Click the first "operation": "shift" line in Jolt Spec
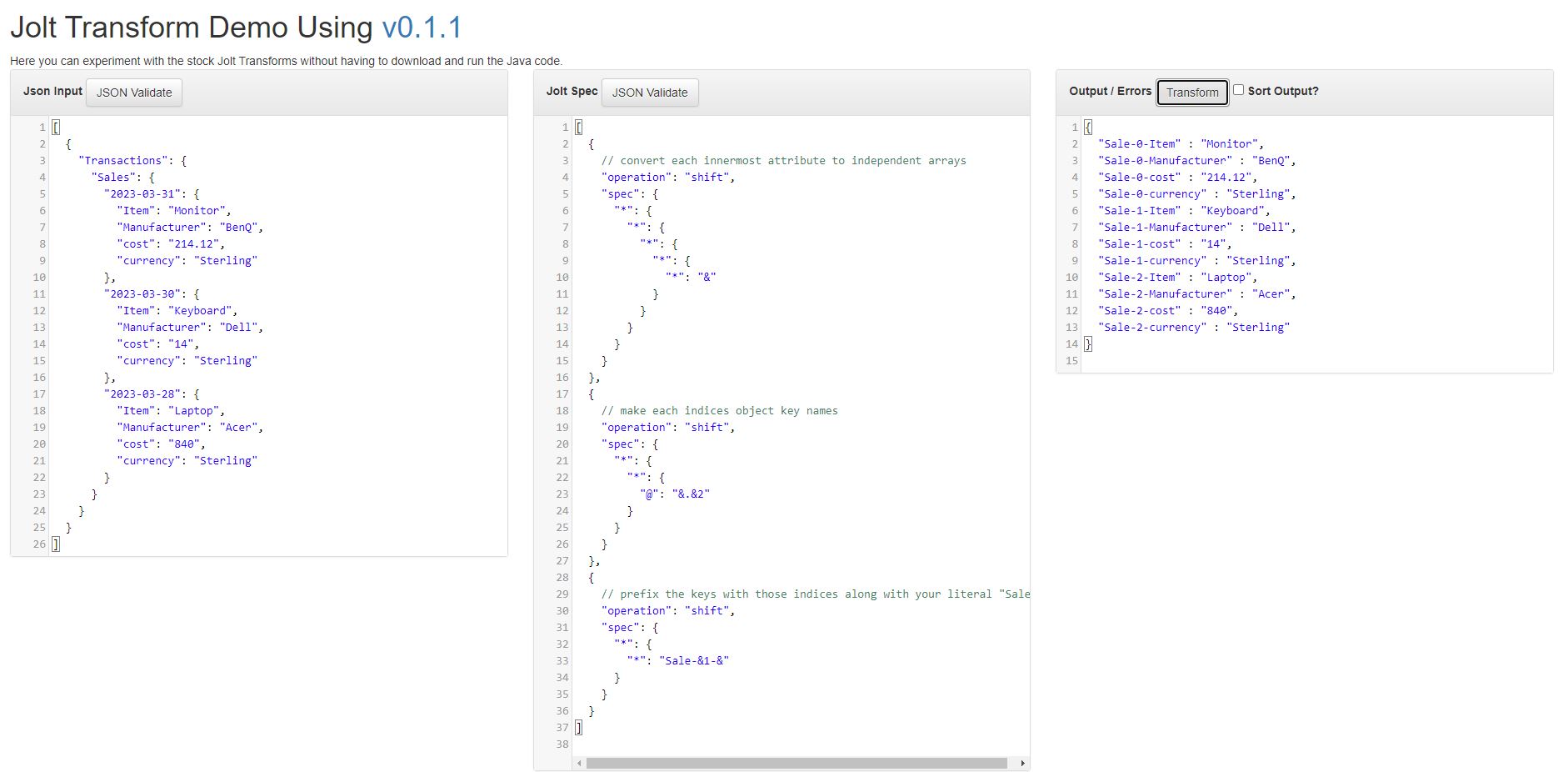This screenshot has width=1568, height=772. [668, 177]
